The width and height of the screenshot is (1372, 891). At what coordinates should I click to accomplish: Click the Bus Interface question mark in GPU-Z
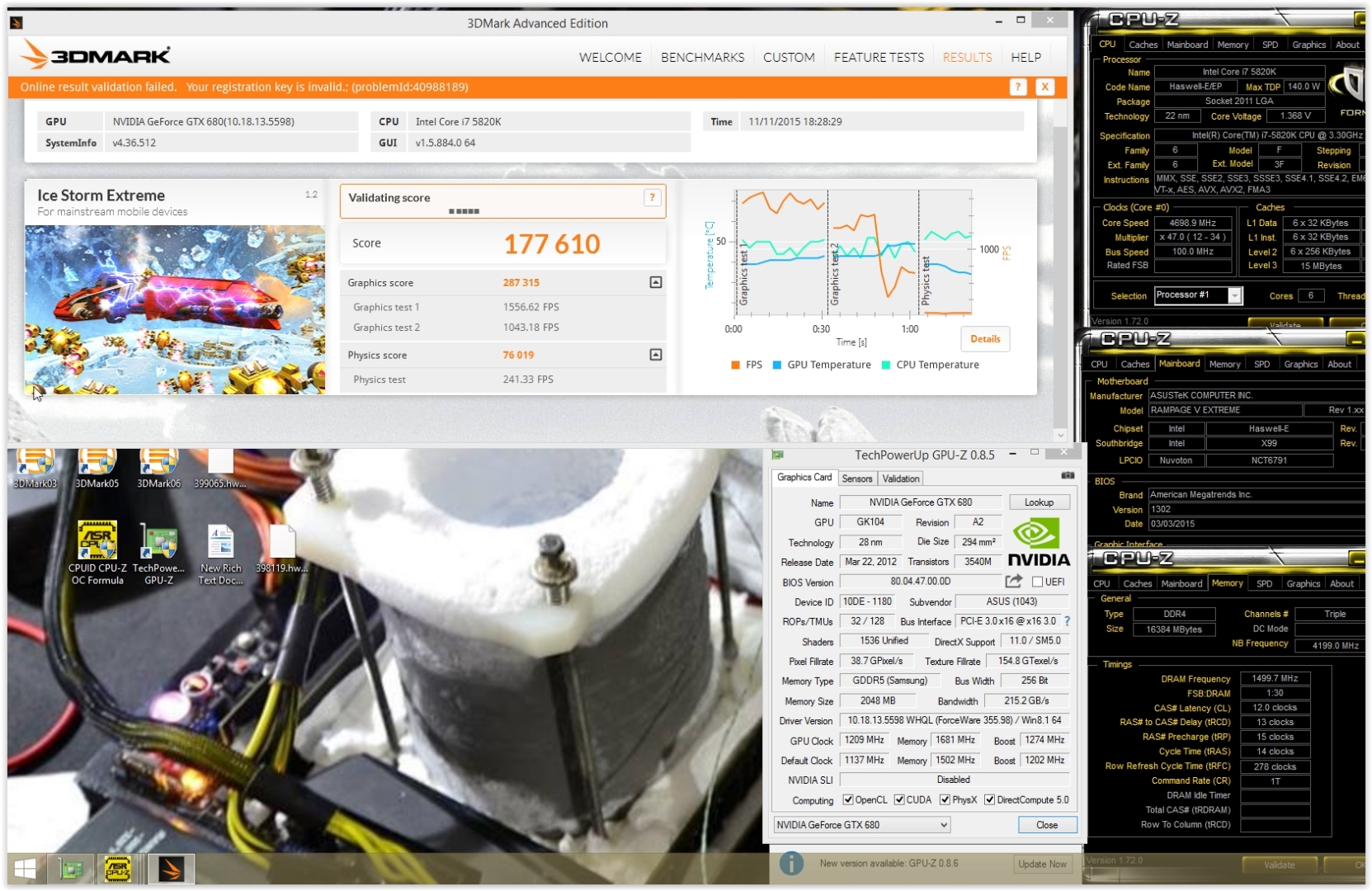(1068, 621)
